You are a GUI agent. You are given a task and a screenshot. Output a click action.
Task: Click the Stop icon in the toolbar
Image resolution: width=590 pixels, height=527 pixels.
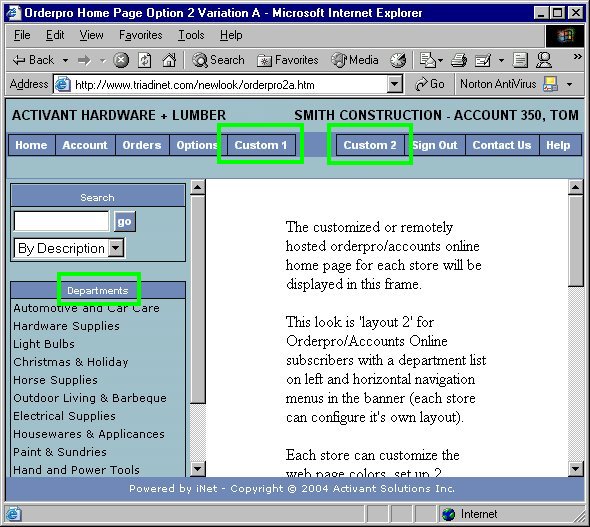click(x=121, y=60)
